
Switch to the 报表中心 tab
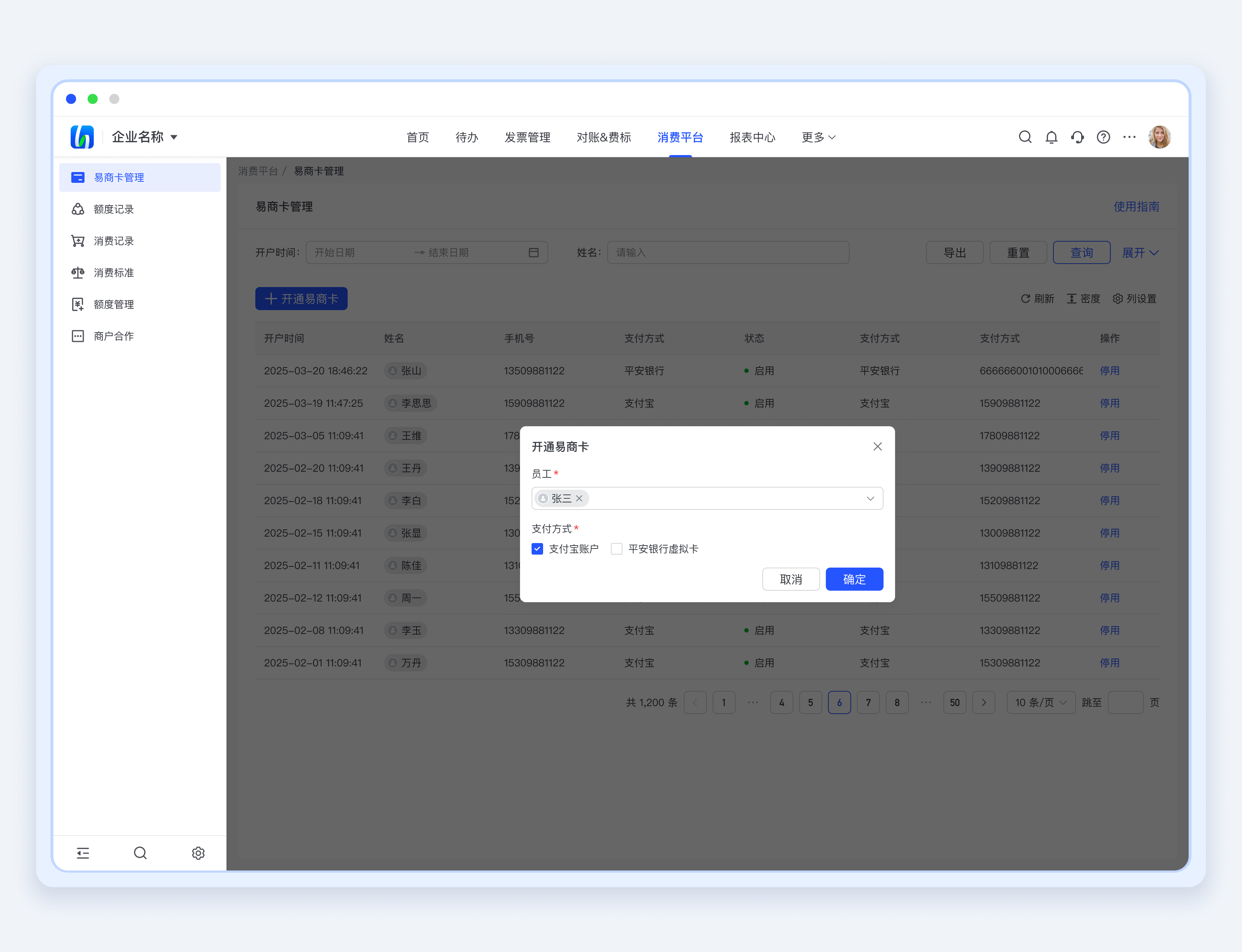coord(752,137)
